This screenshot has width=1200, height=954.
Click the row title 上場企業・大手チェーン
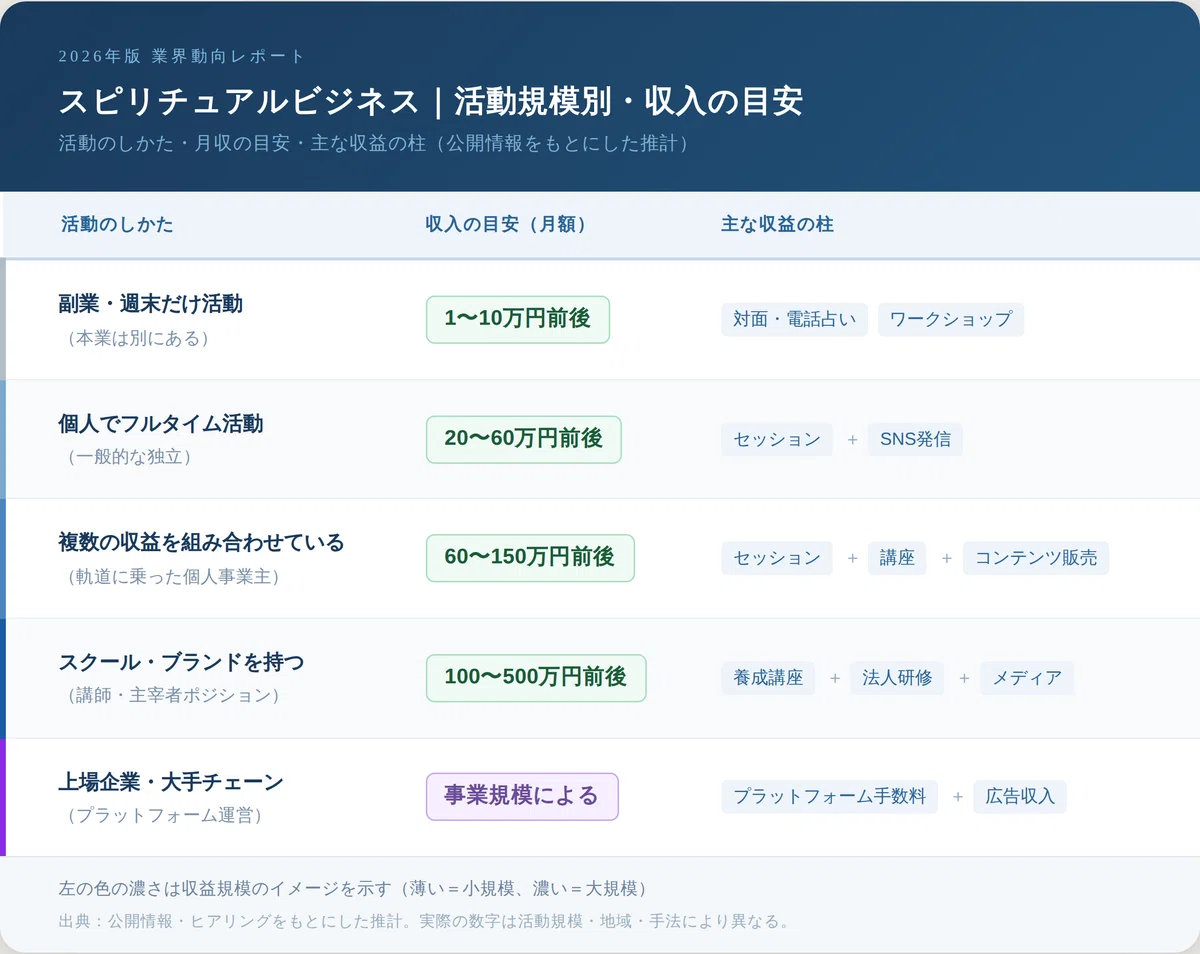171,782
